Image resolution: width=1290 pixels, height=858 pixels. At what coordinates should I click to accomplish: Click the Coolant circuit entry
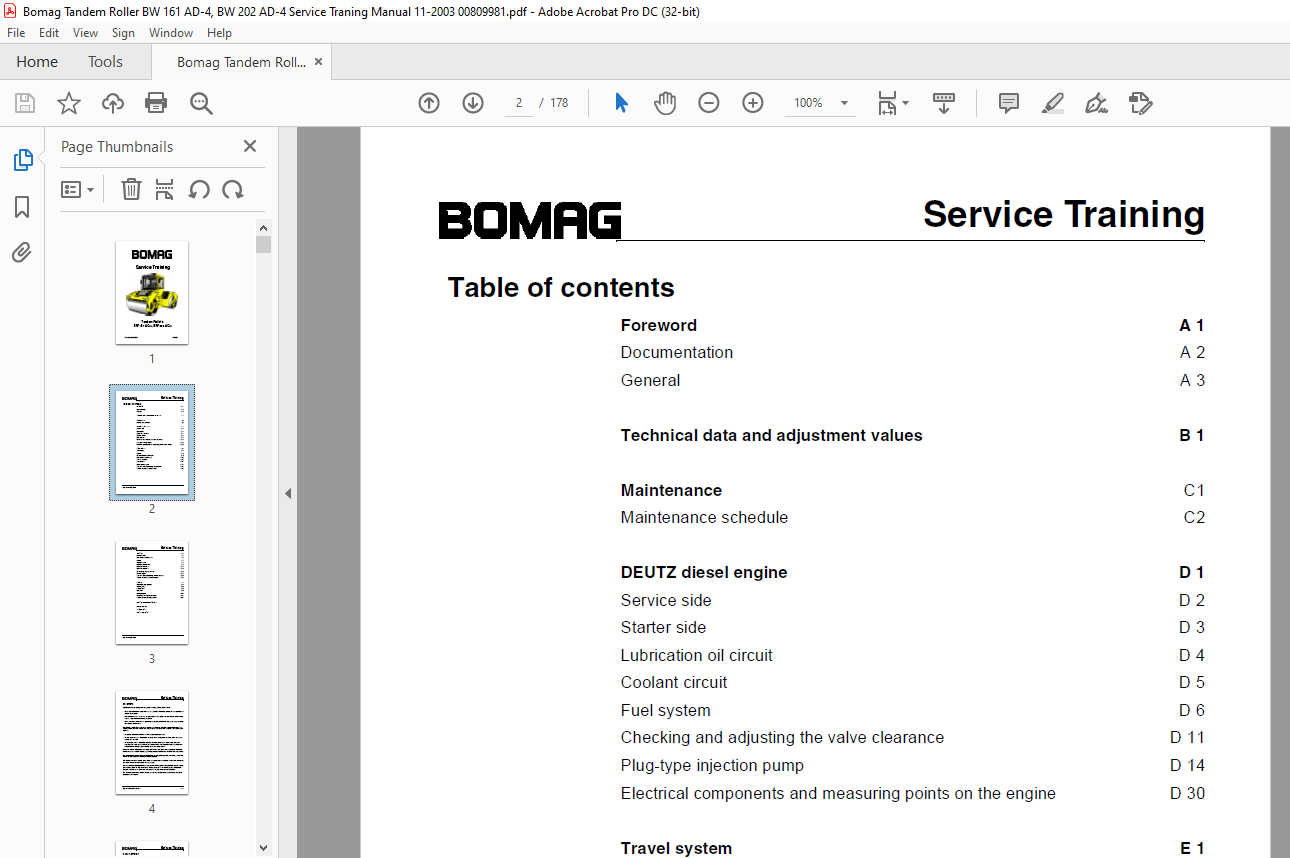coord(674,682)
